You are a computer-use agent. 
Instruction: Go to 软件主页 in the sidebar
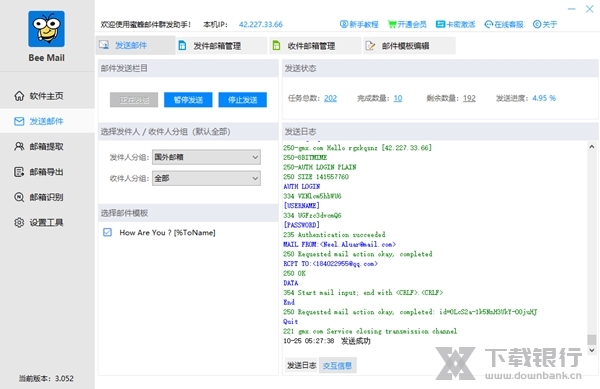46,96
